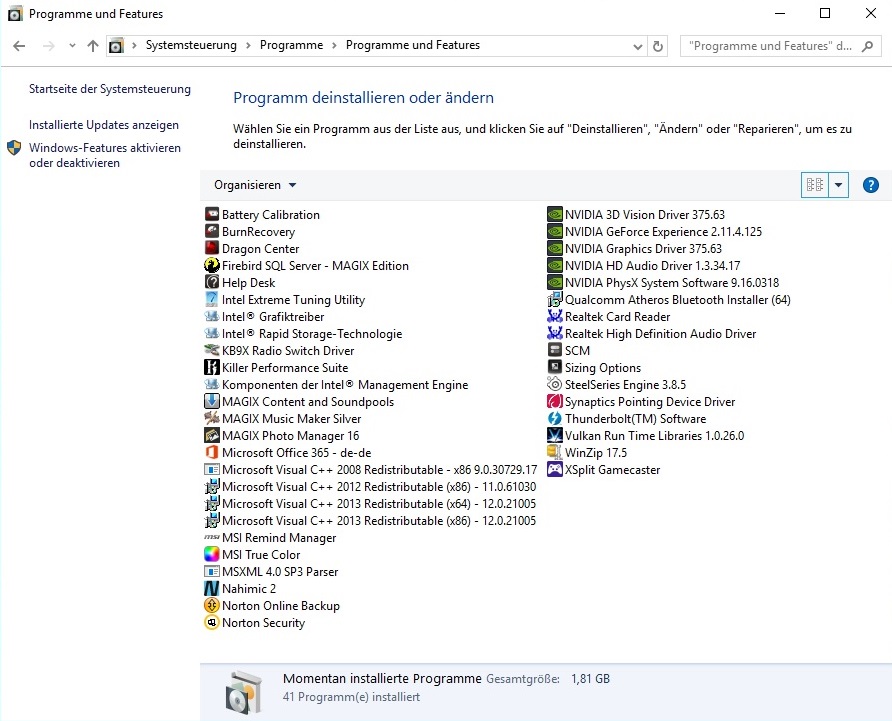
Task: Go up one level with the up arrow
Action: pos(93,46)
